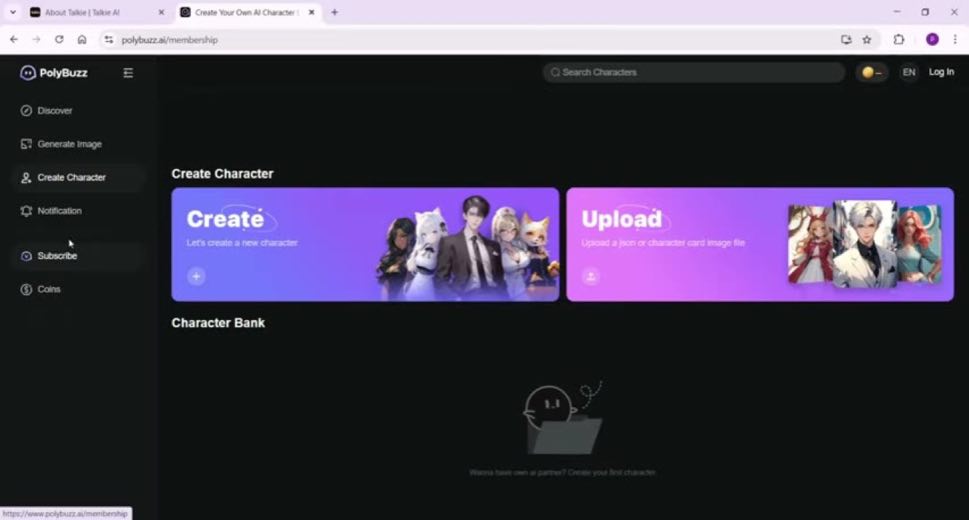Click the Character Bank heading
Viewport: 969px width, 520px height.
tap(218, 323)
